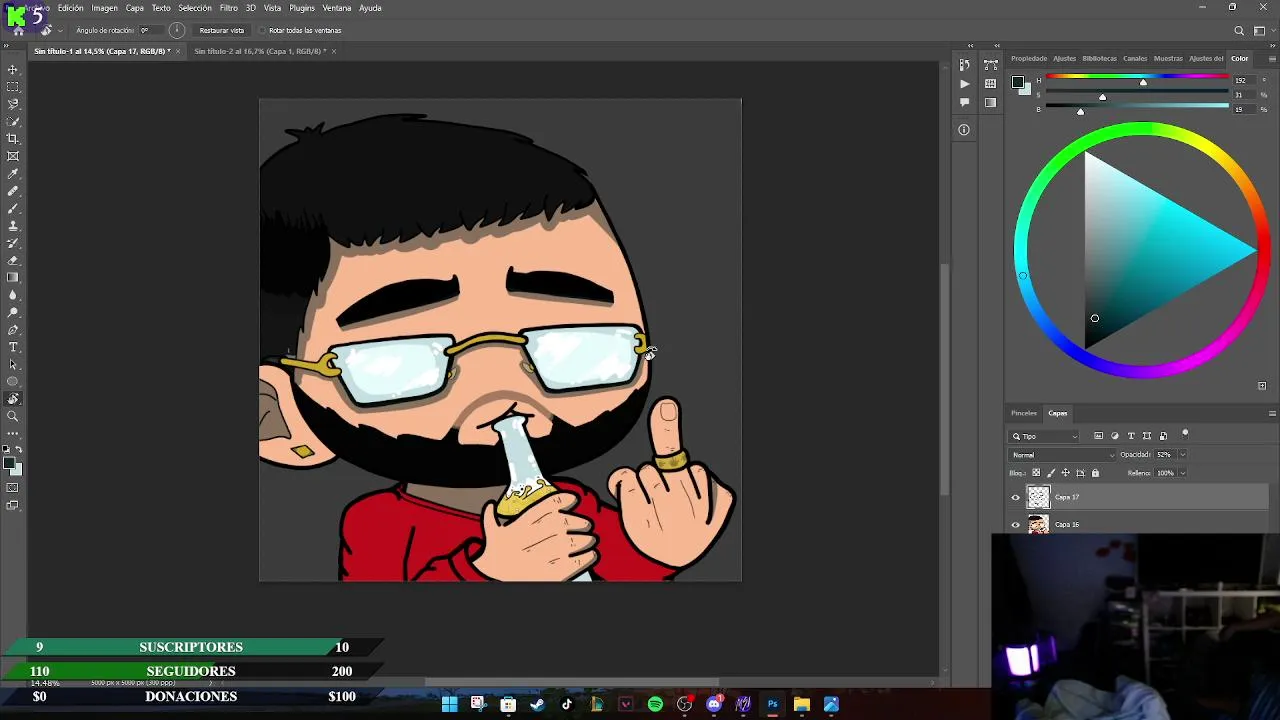
Task: Click the foreground color swatch in Color panel
Action: [1017, 82]
